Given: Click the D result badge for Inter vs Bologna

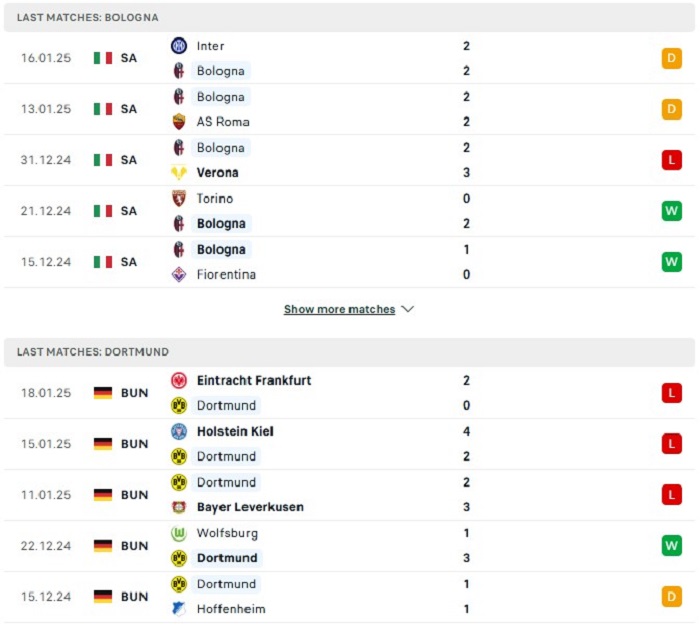Looking at the screenshot, I should [x=671, y=58].
